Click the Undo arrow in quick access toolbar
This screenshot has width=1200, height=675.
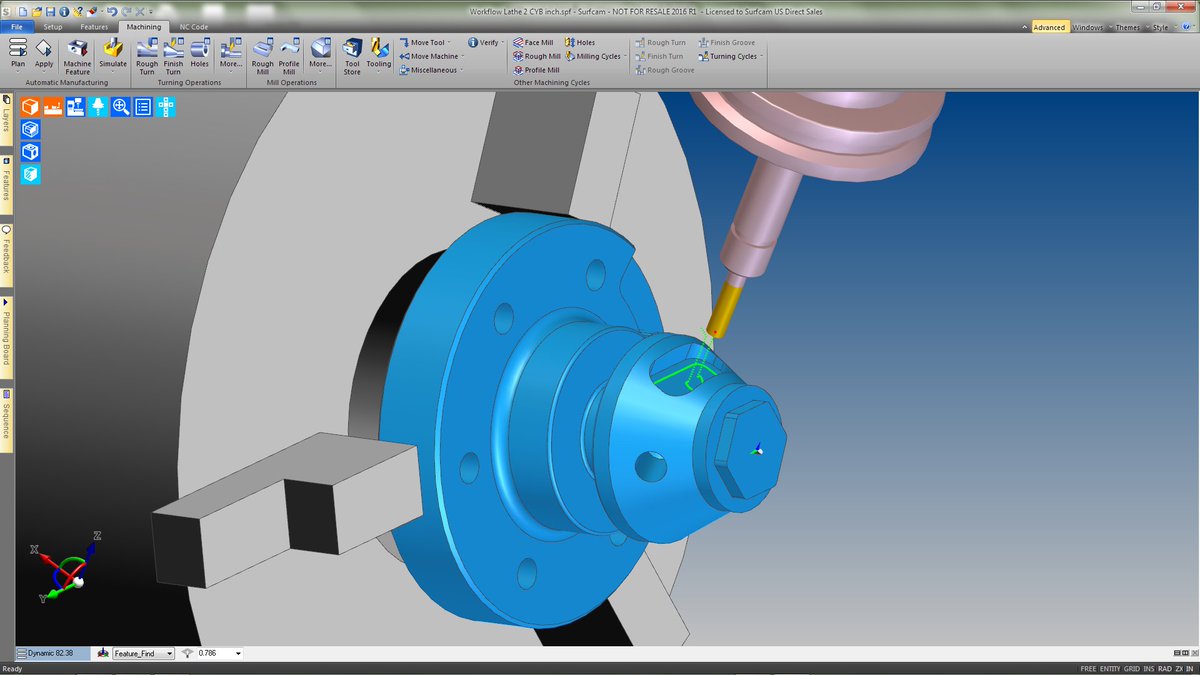point(111,10)
